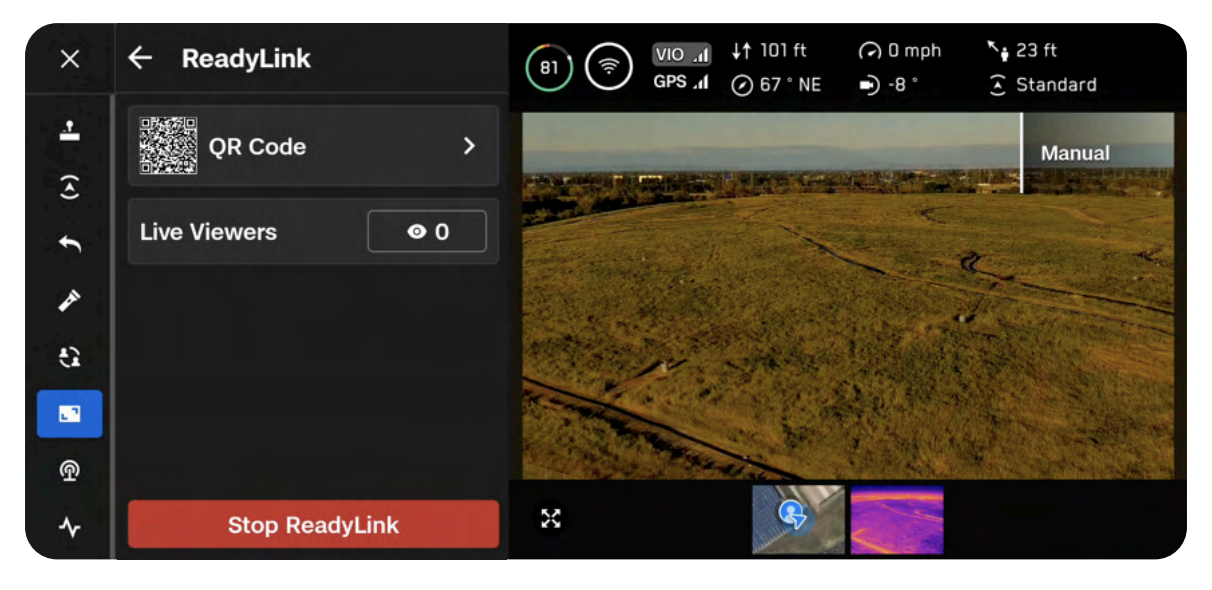Click the pulse activity icon in sidebar
The image size is (1212, 590).
[69, 527]
